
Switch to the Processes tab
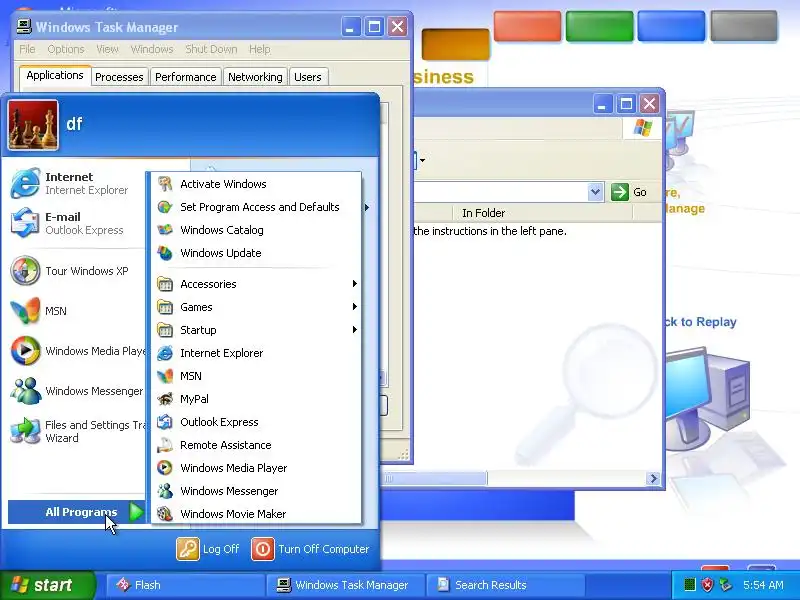coord(119,77)
